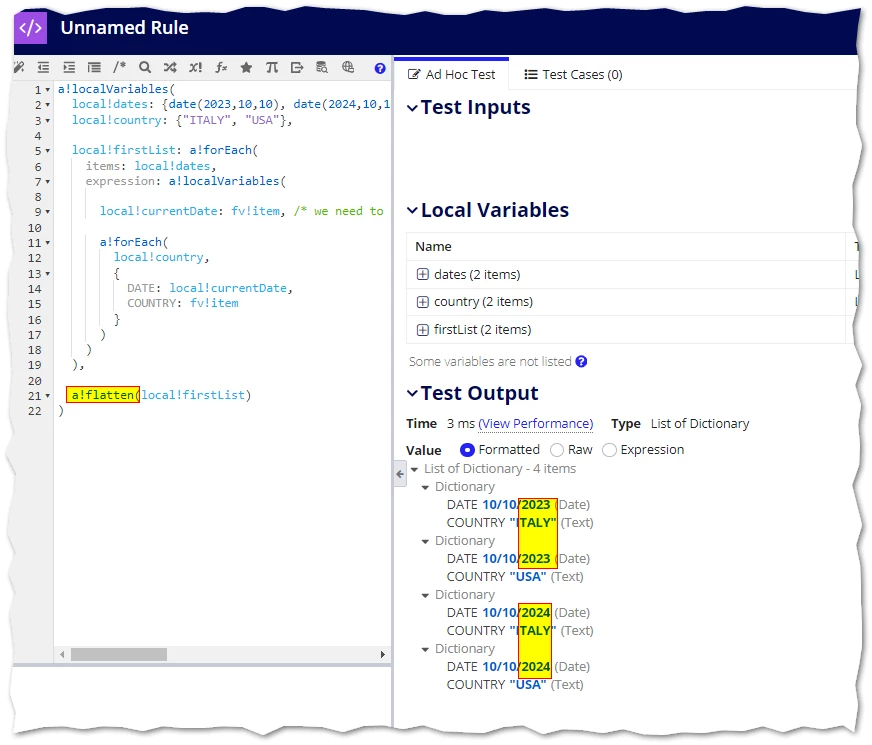
Task: Fold code at line 11 arrow
Action: (x=48, y=243)
